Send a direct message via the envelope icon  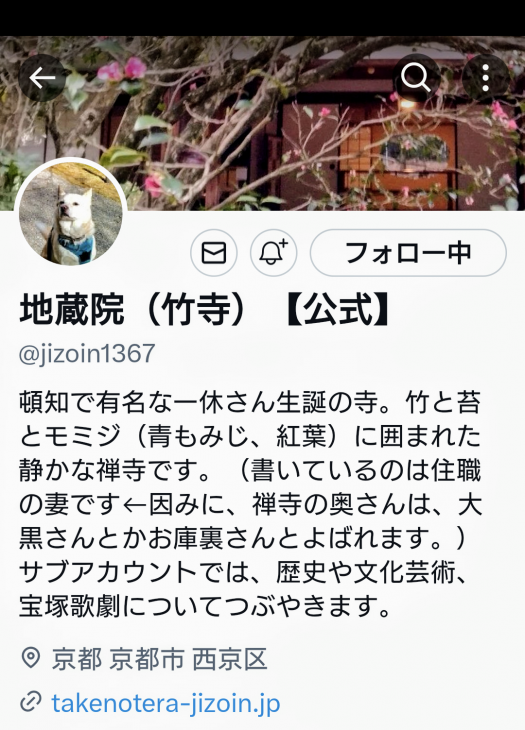[x=214, y=253]
